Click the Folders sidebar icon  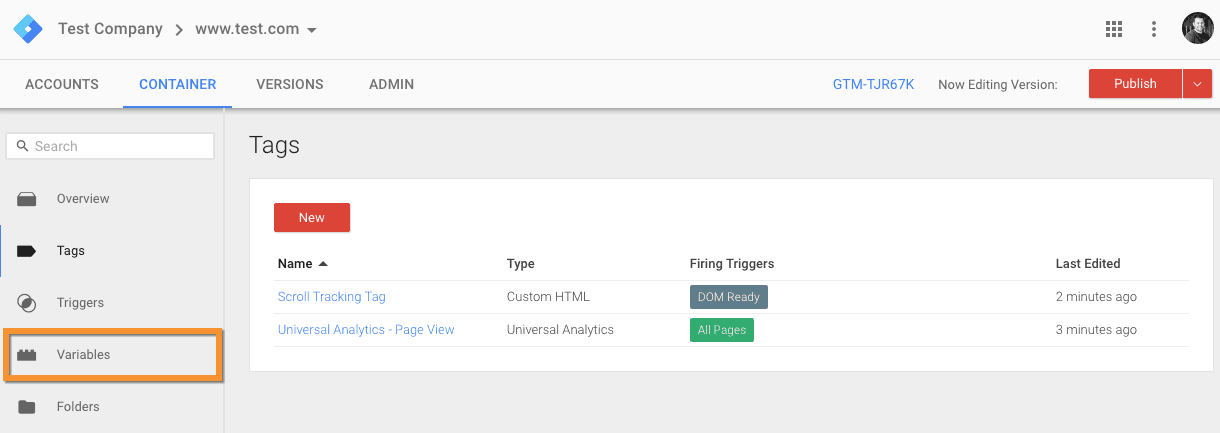[27, 407]
